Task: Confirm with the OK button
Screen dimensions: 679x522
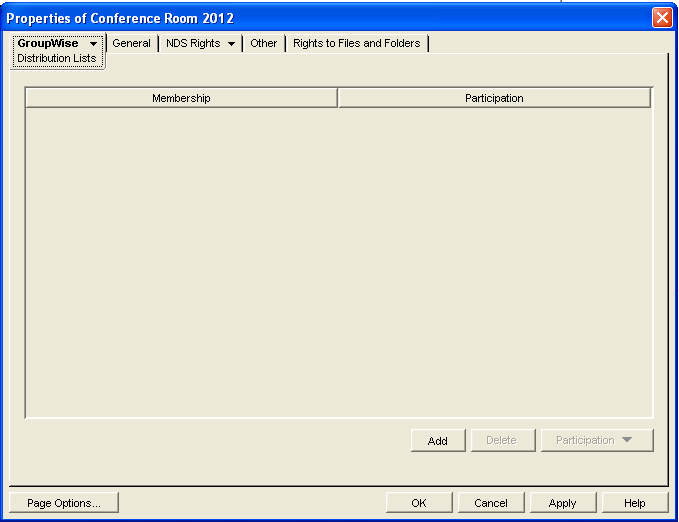Action: click(x=419, y=503)
